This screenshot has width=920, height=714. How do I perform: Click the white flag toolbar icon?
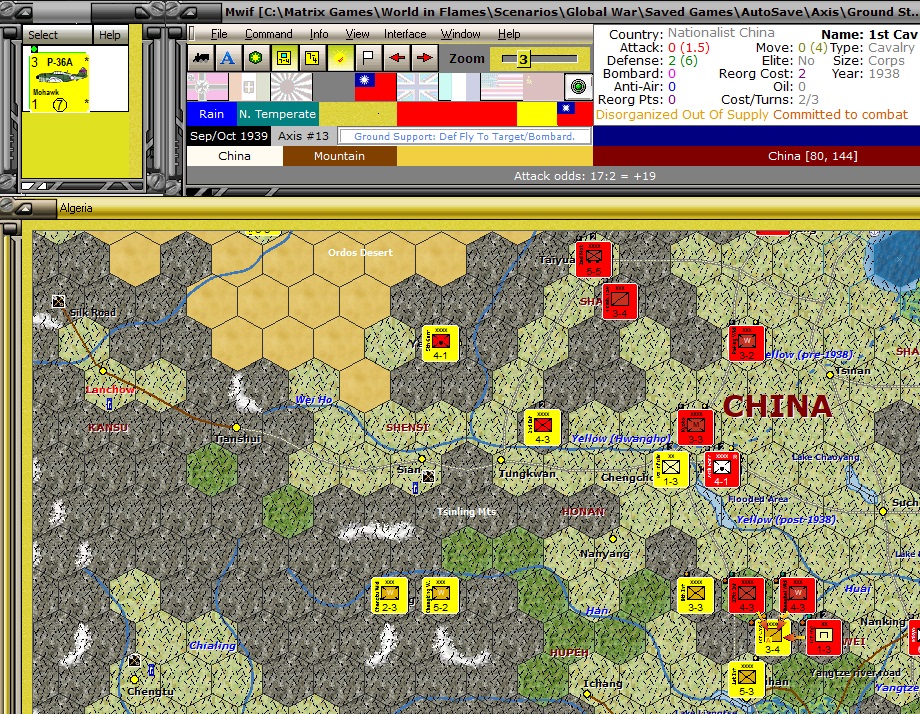[x=368, y=57]
